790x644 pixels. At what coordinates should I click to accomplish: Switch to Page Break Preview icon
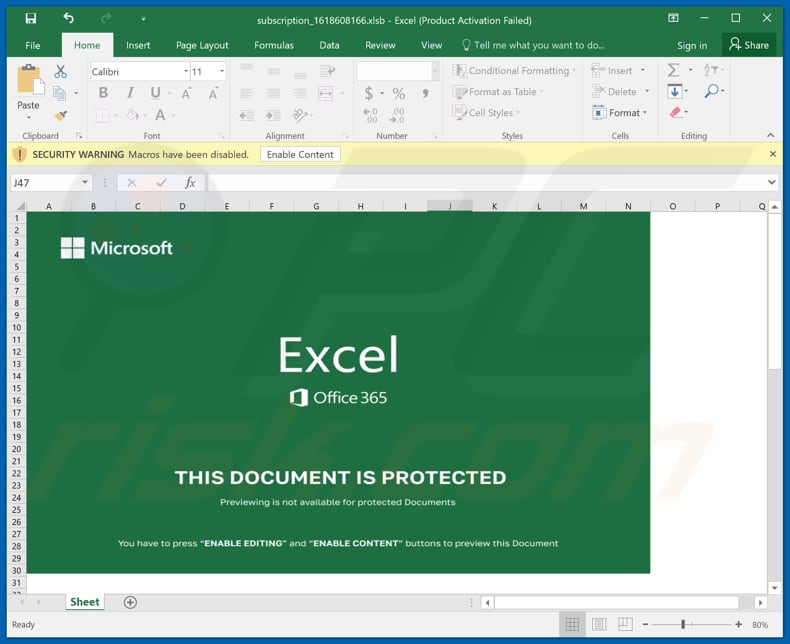[625, 624]
